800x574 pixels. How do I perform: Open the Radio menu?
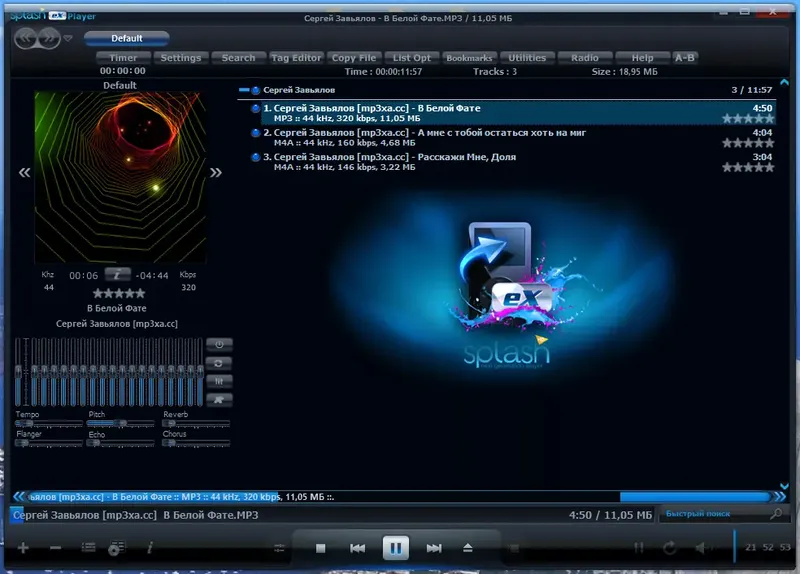click(585, 58)
